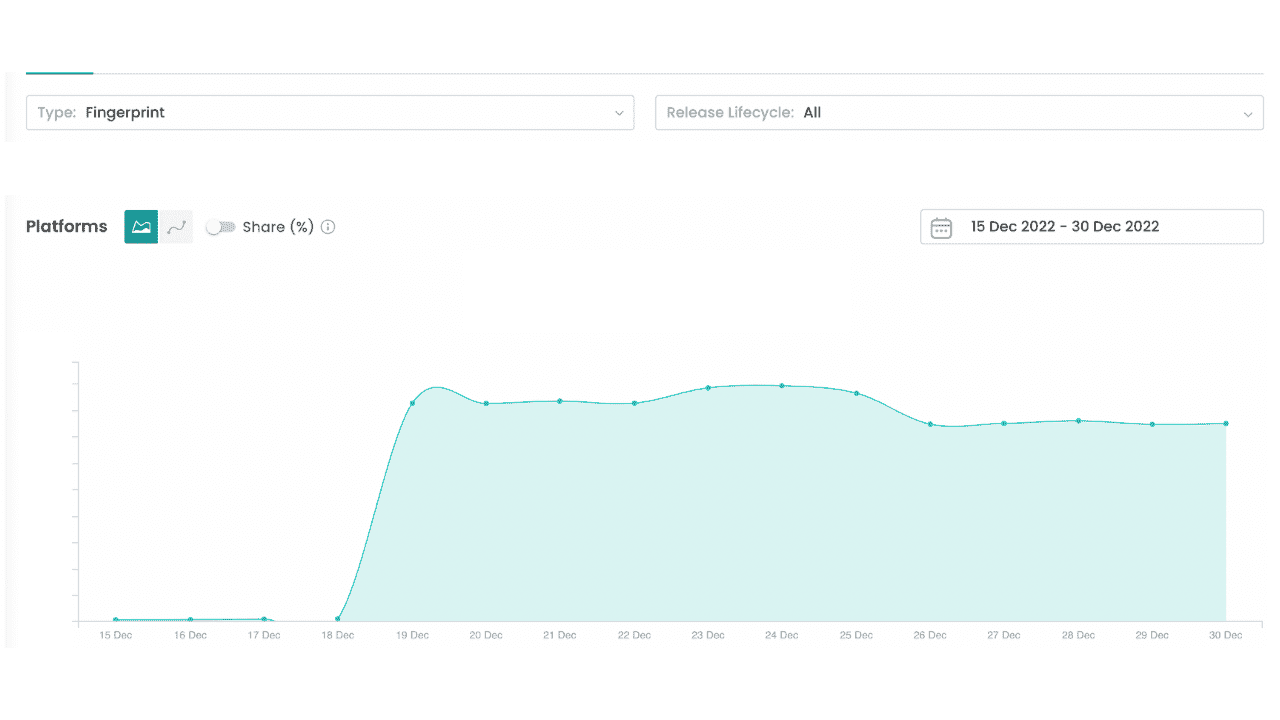Click the 22 Dec data point
This screenshot has height=720, width=1280.
pos(634,403)
